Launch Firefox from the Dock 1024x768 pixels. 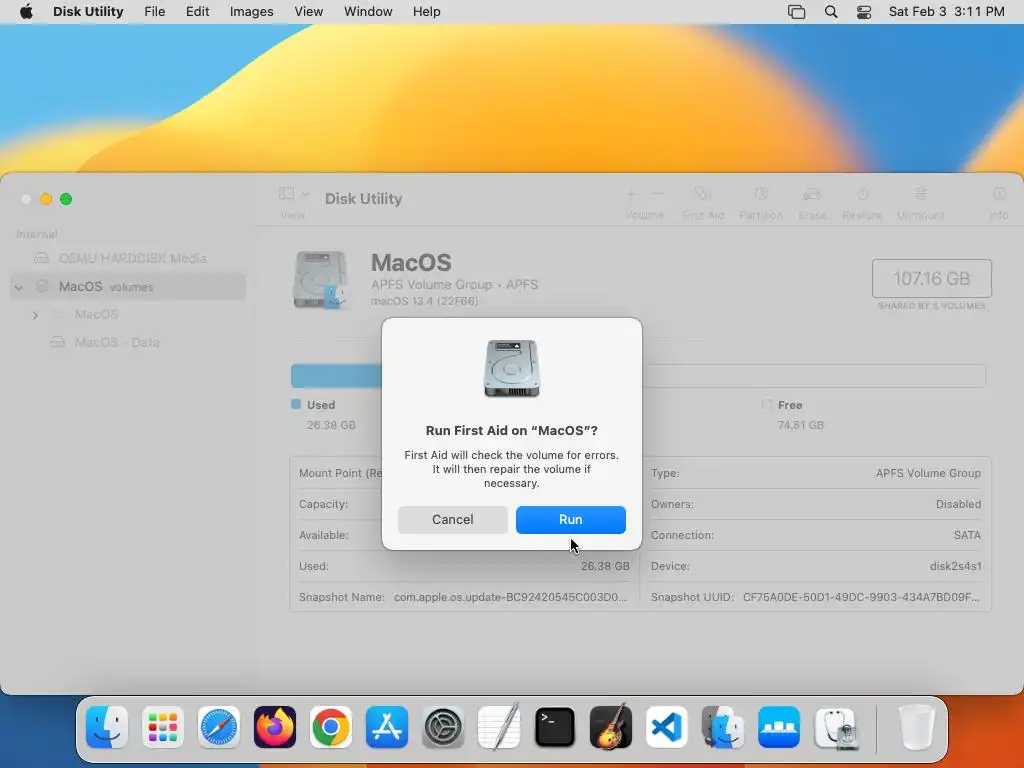coord(275,727)
